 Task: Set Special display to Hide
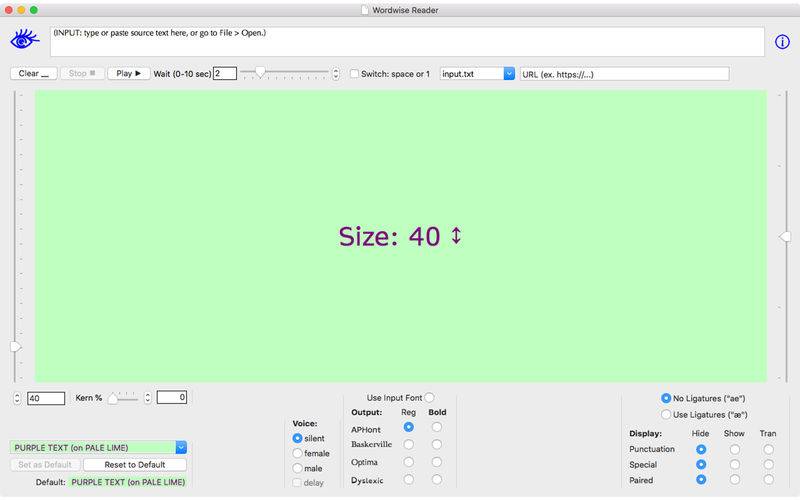point(701,464)
